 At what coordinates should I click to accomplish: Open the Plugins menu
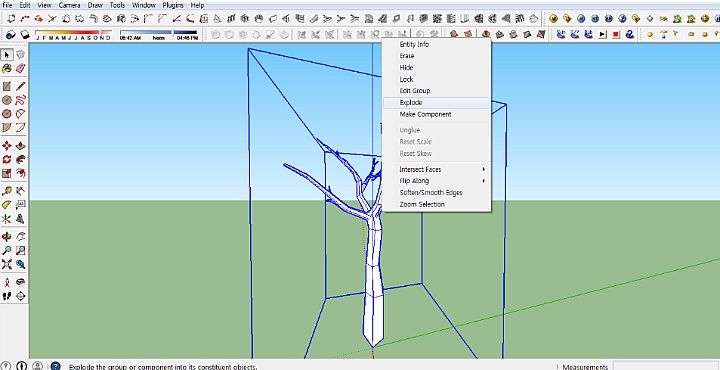click(x=173, y=5)
